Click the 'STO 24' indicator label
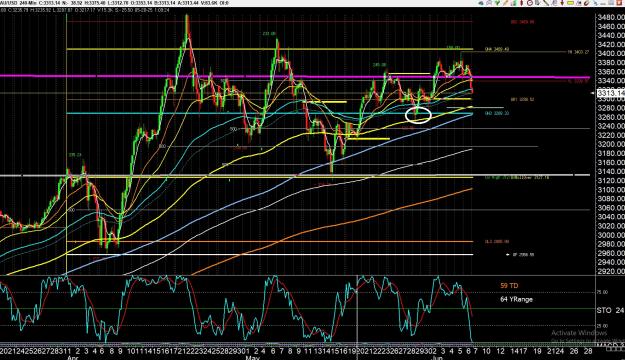The height and width of the screenshot is (360, 625). pos(611,310)
